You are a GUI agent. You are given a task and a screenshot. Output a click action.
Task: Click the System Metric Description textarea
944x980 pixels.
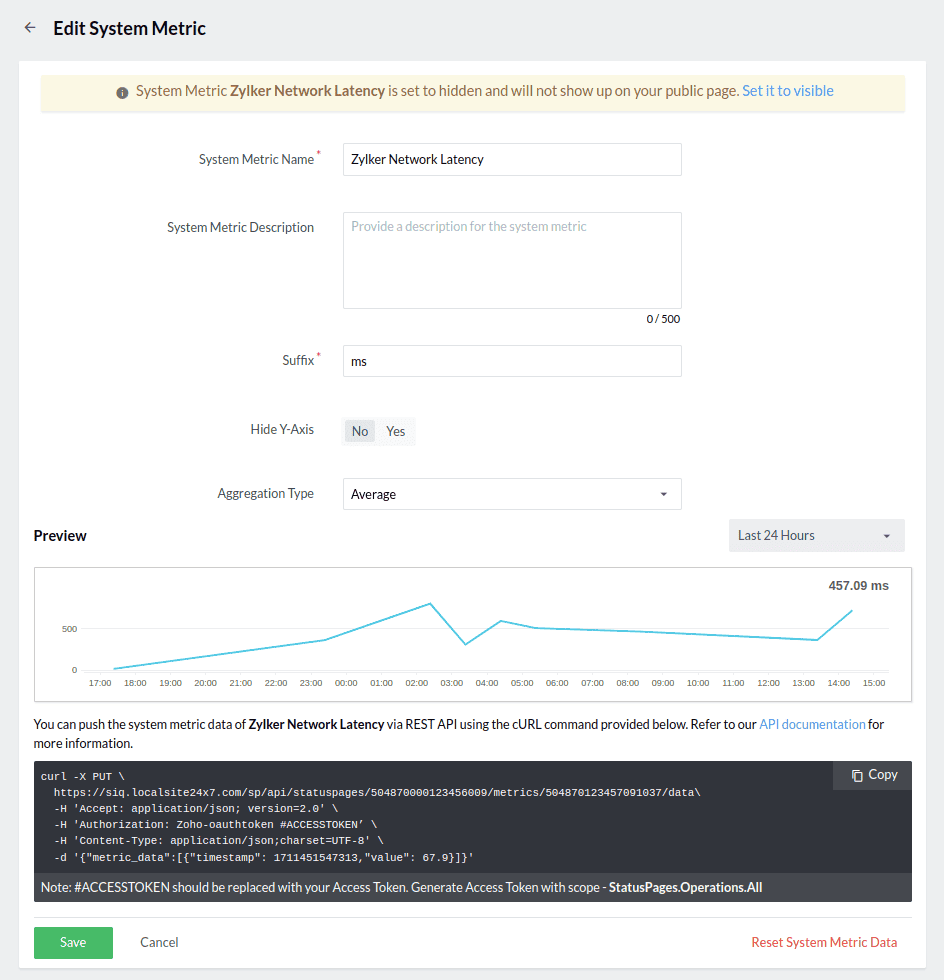click(x=511, y=260)
